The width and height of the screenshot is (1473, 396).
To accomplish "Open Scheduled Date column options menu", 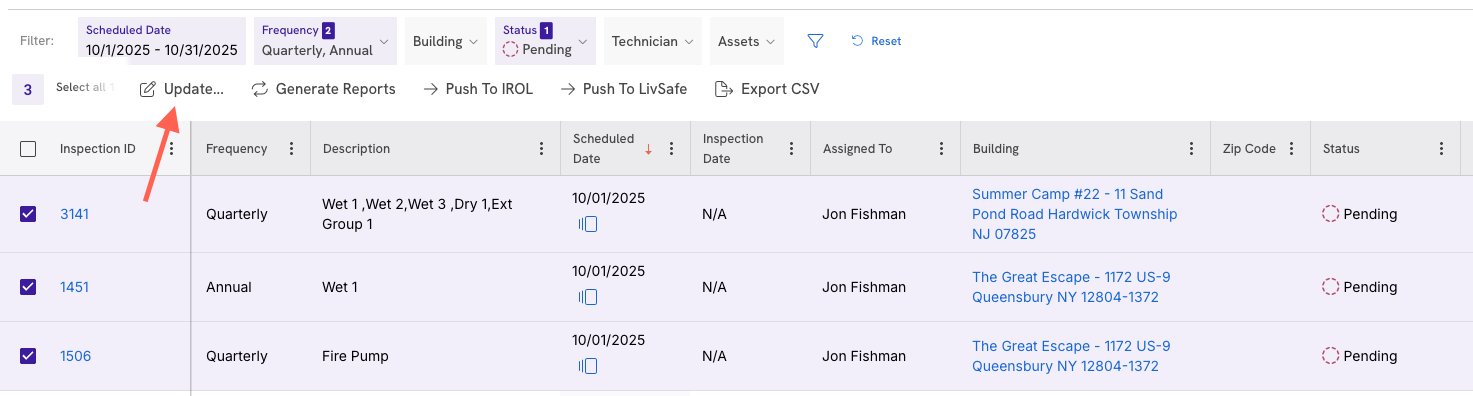I will click(x=671, y=149).
